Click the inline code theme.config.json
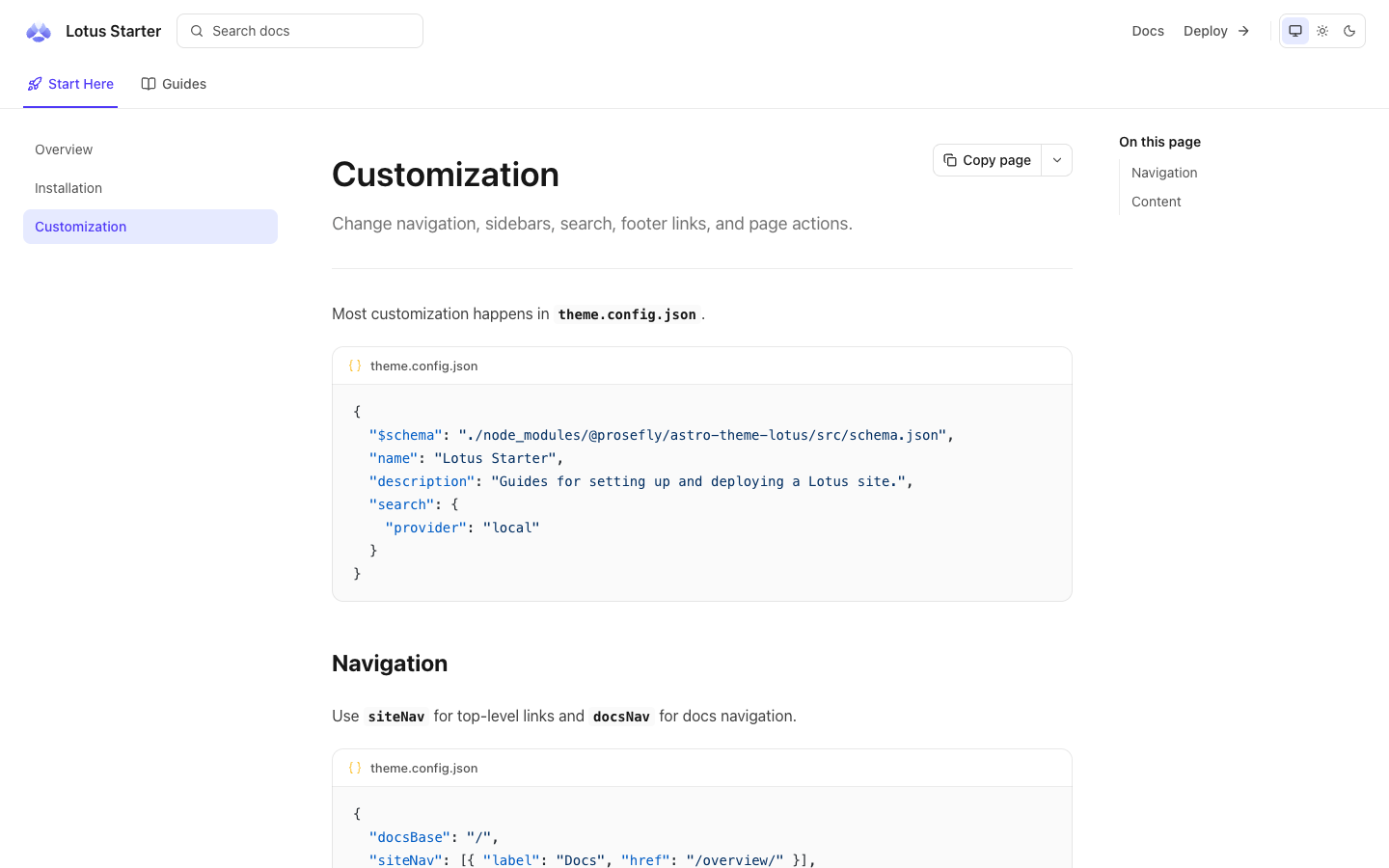The image size is (1389, 868). point(627,314)
